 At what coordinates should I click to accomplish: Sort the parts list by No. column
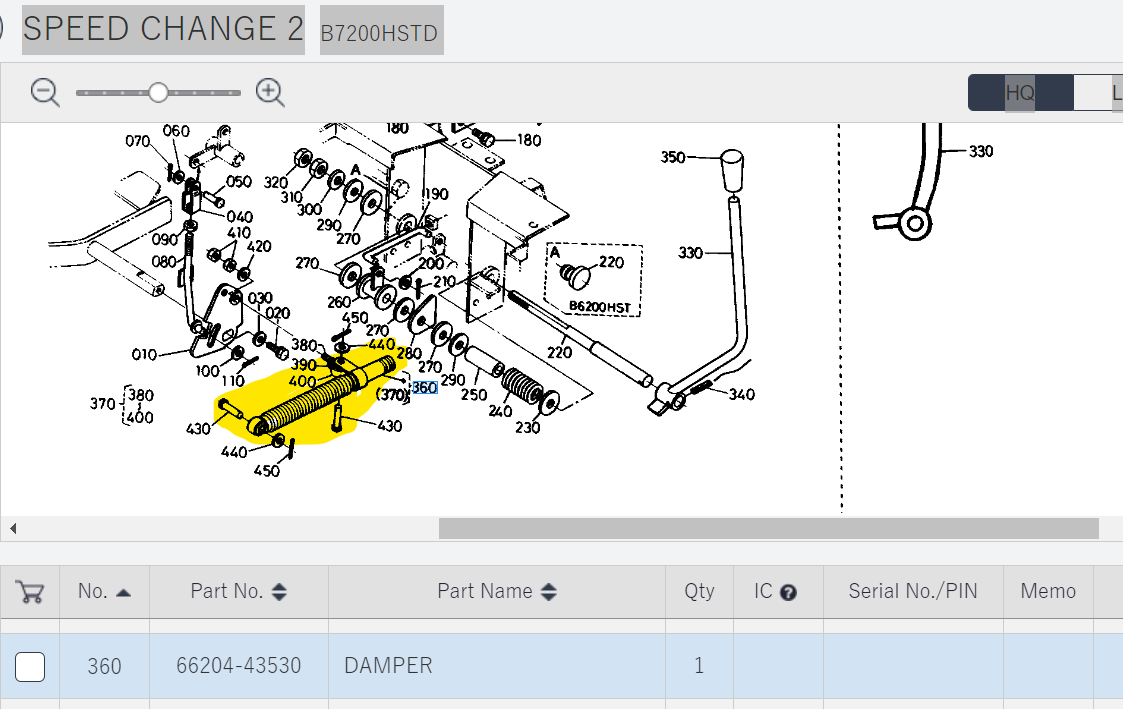click(104, 592)
